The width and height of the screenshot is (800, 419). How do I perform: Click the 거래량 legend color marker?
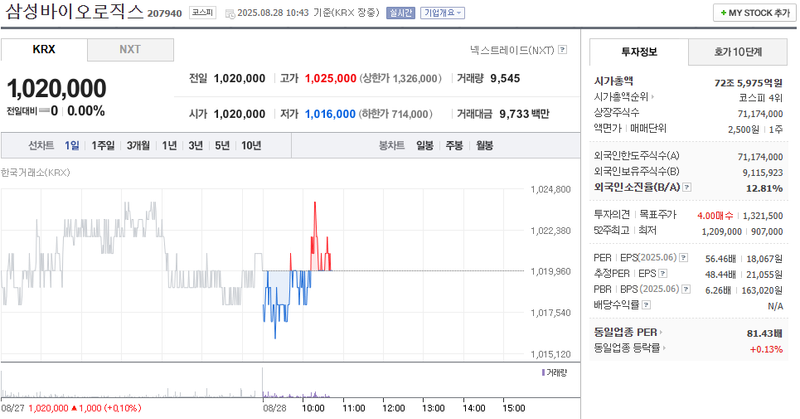543,373
